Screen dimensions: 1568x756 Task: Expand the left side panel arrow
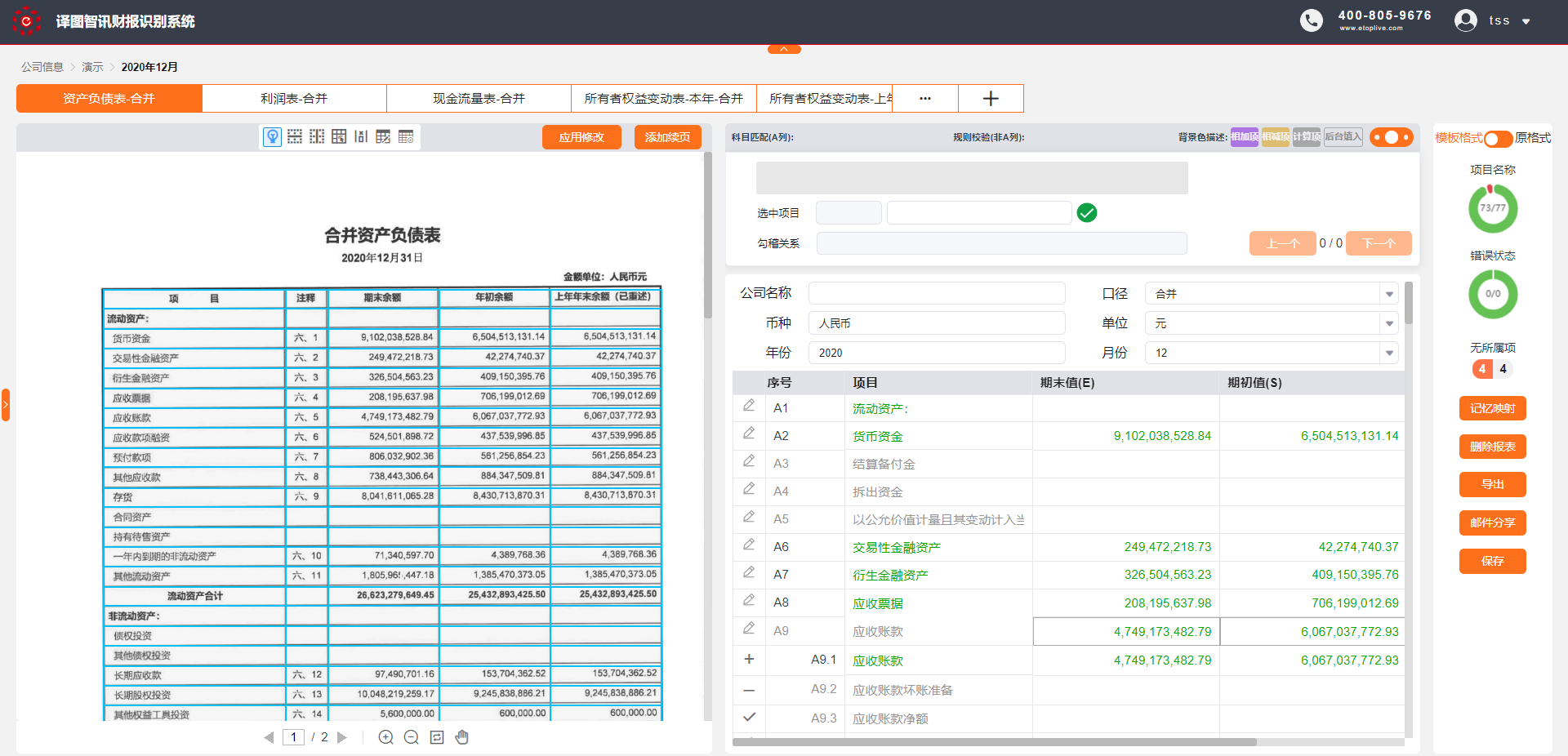pos(5,404)
